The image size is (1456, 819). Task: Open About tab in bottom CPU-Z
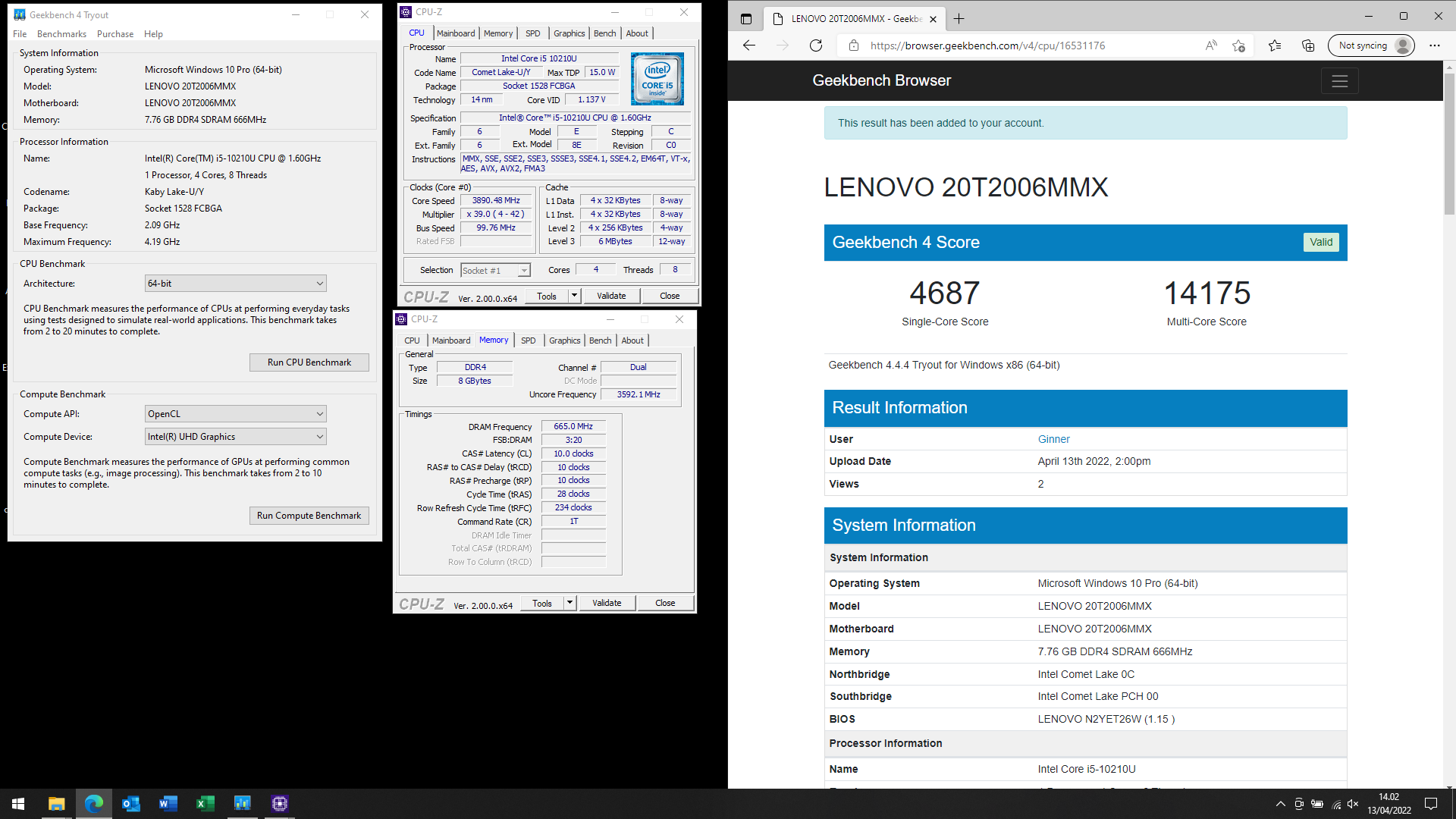[632, 340]
